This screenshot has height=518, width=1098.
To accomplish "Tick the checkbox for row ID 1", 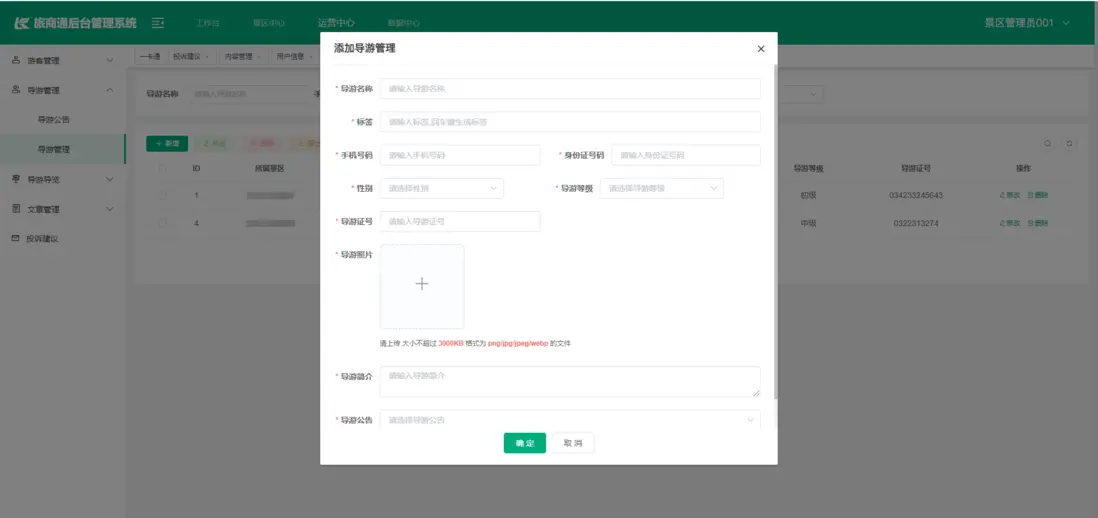I will (162, 195).
